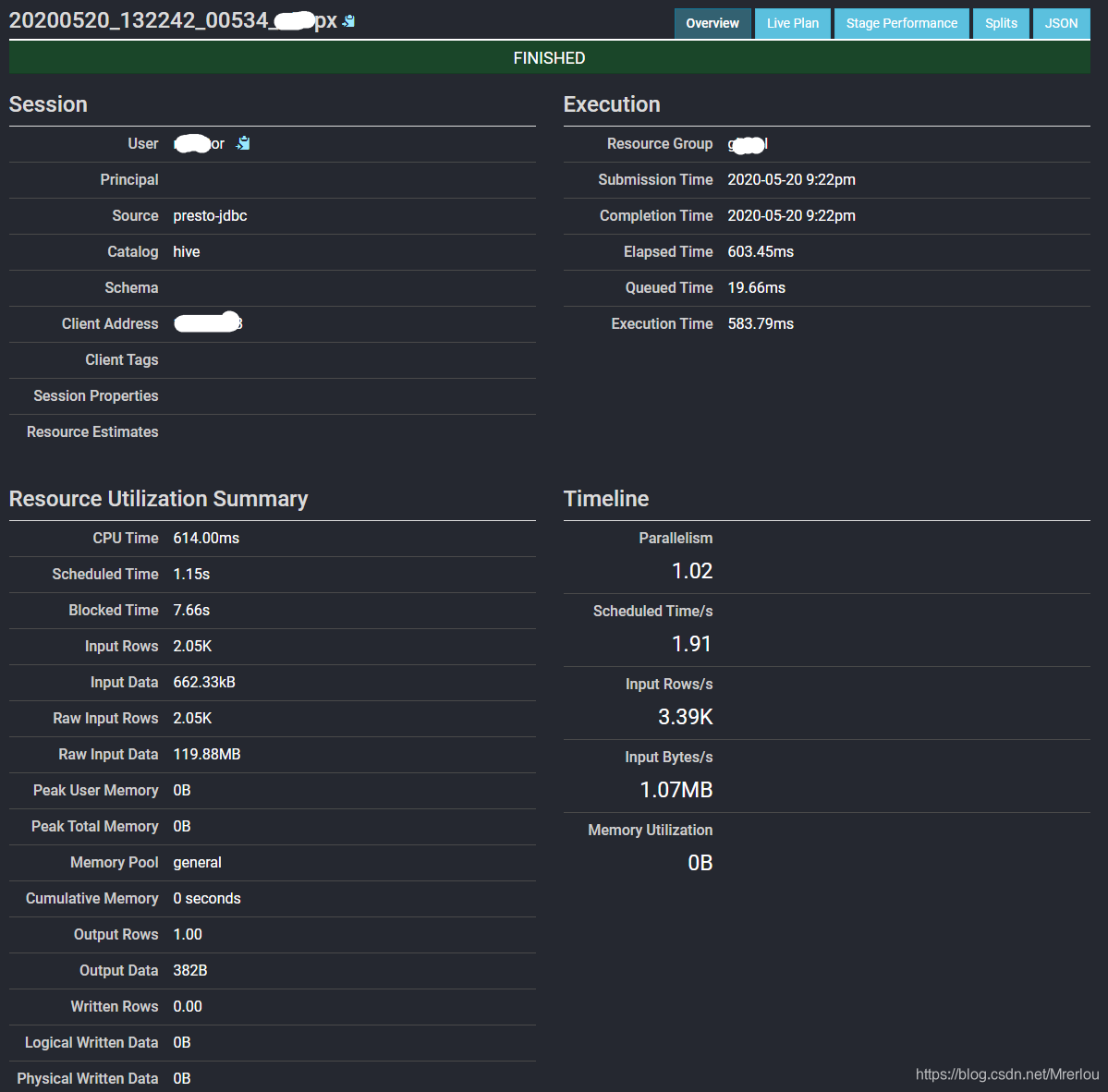The height and width of the screenshot is (1092, 1108).
Task: Click the Peak Total Memory value 0B
Action: 182,827
